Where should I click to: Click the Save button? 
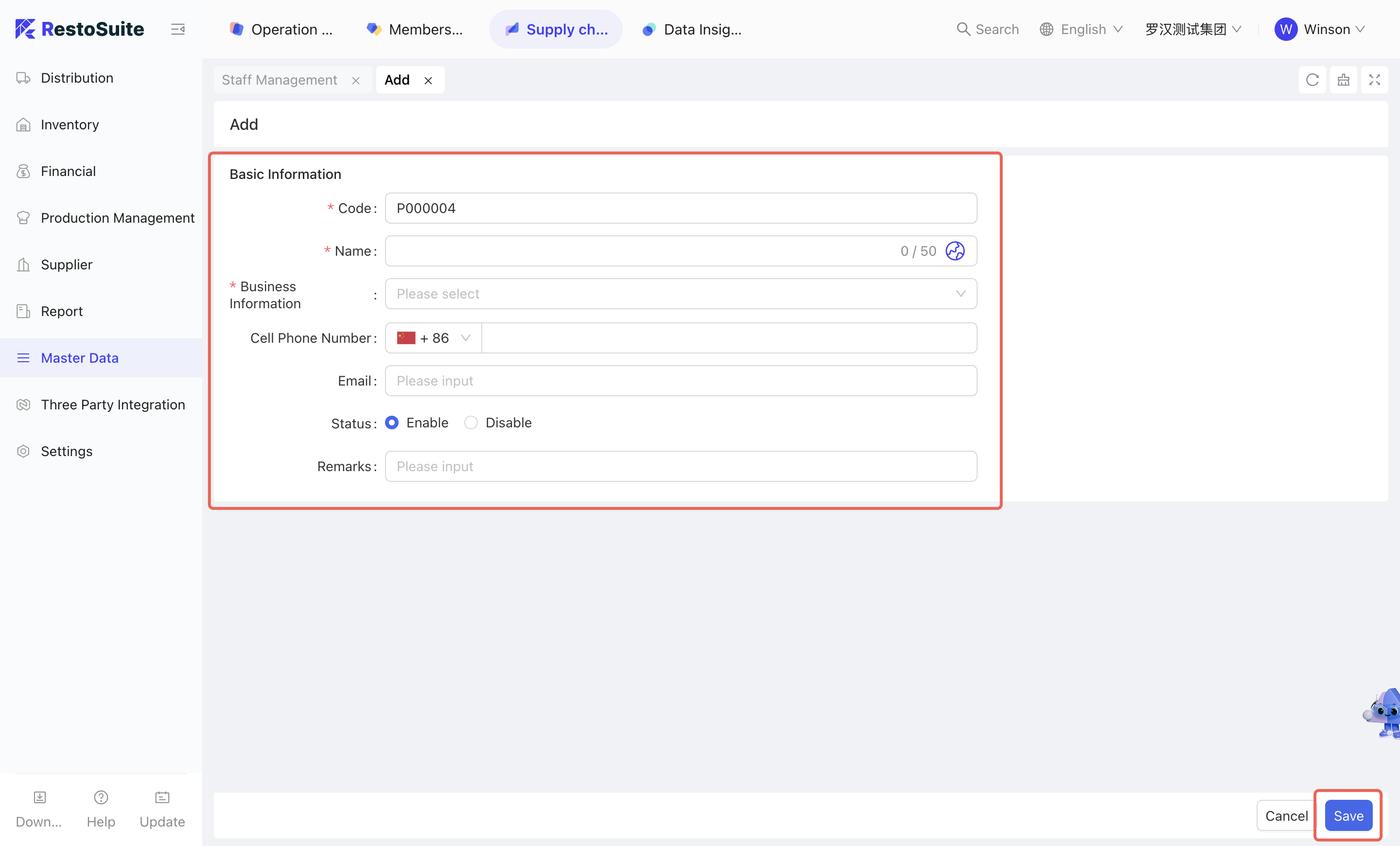pyautogui.click(x=1347, y=816)
